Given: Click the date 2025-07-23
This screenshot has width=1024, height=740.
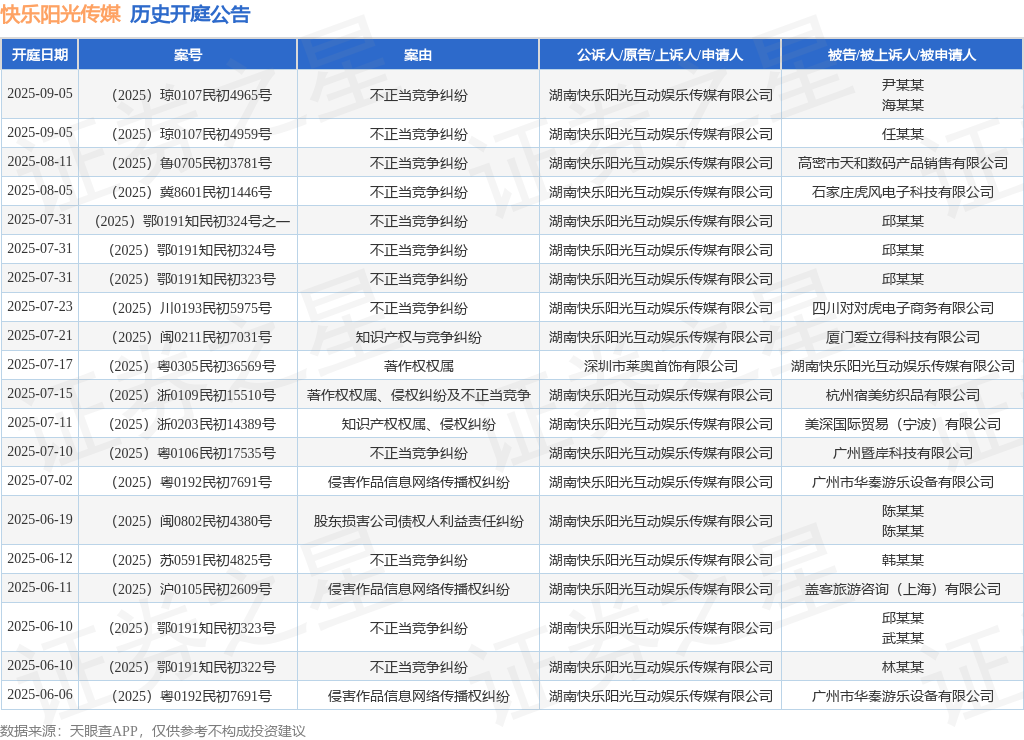Looking at the screenshot, I should (40, 306).
